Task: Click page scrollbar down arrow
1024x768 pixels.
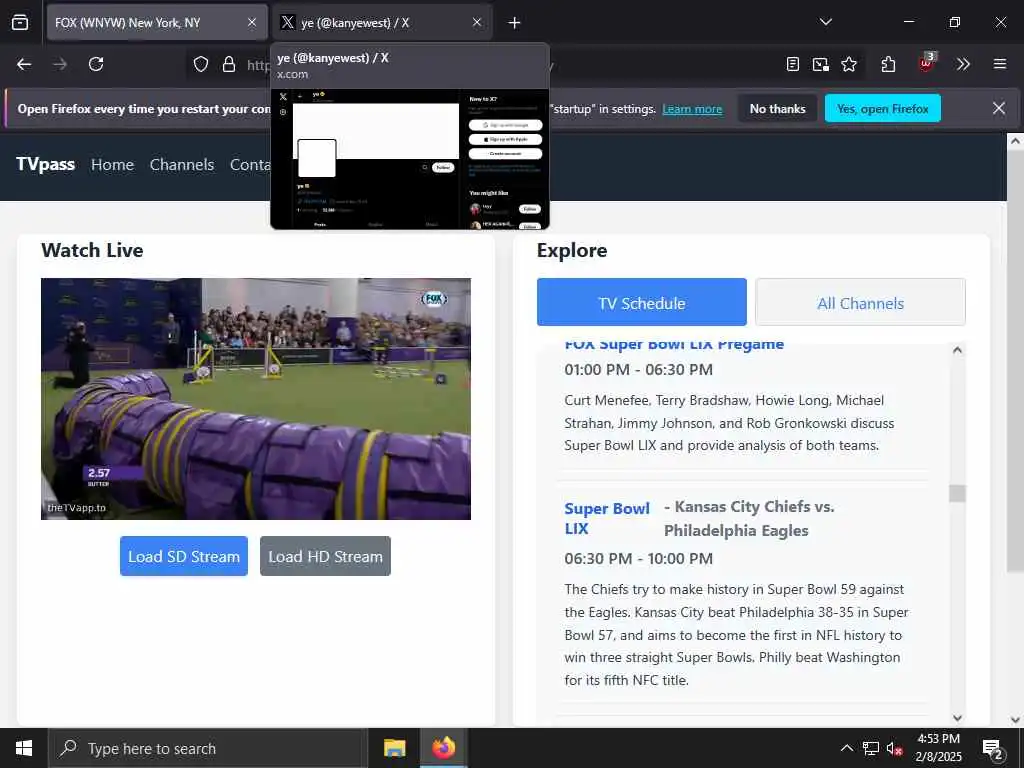Action: pyautogui.click(x=1015, y=720)
